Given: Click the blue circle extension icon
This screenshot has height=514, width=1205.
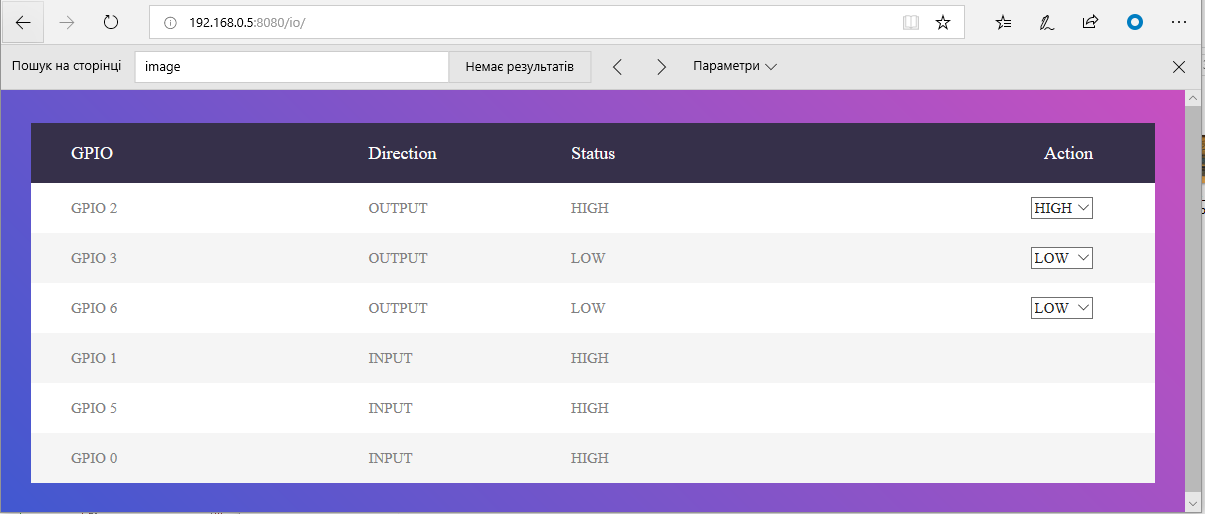Looking at the screenshot, I should [1134, 22].
